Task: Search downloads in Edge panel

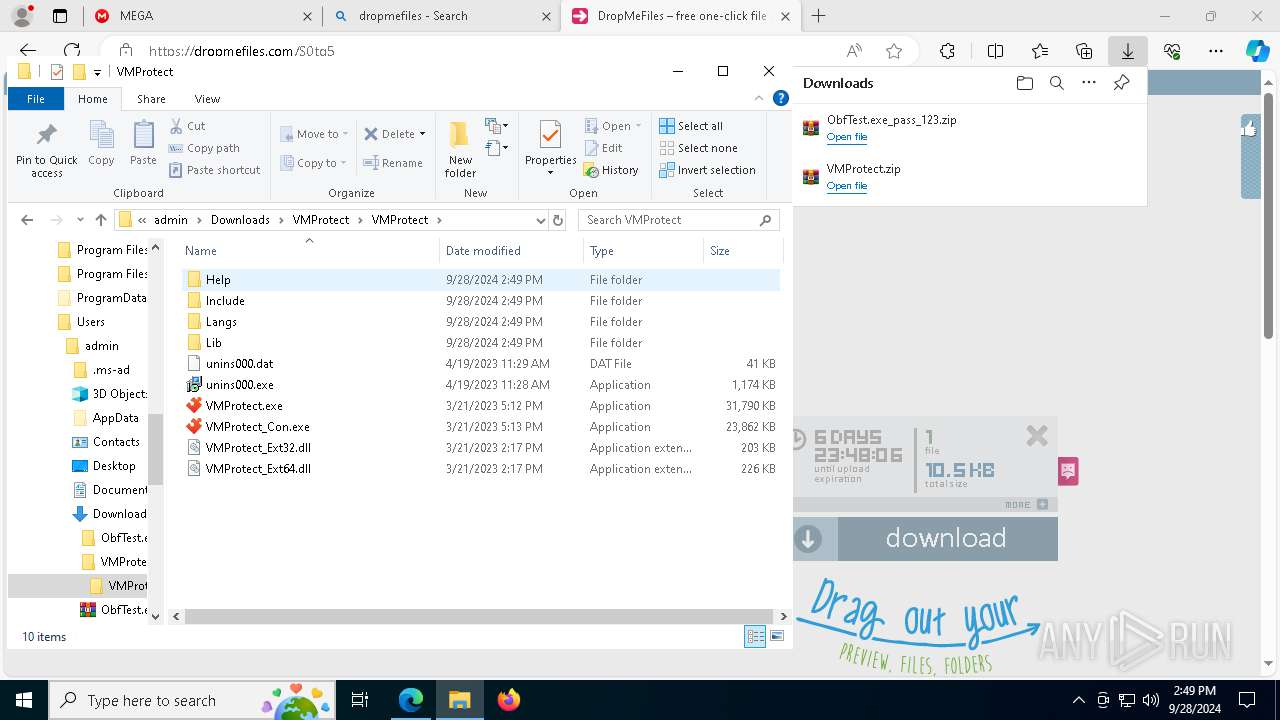Action: (1056, 83)
